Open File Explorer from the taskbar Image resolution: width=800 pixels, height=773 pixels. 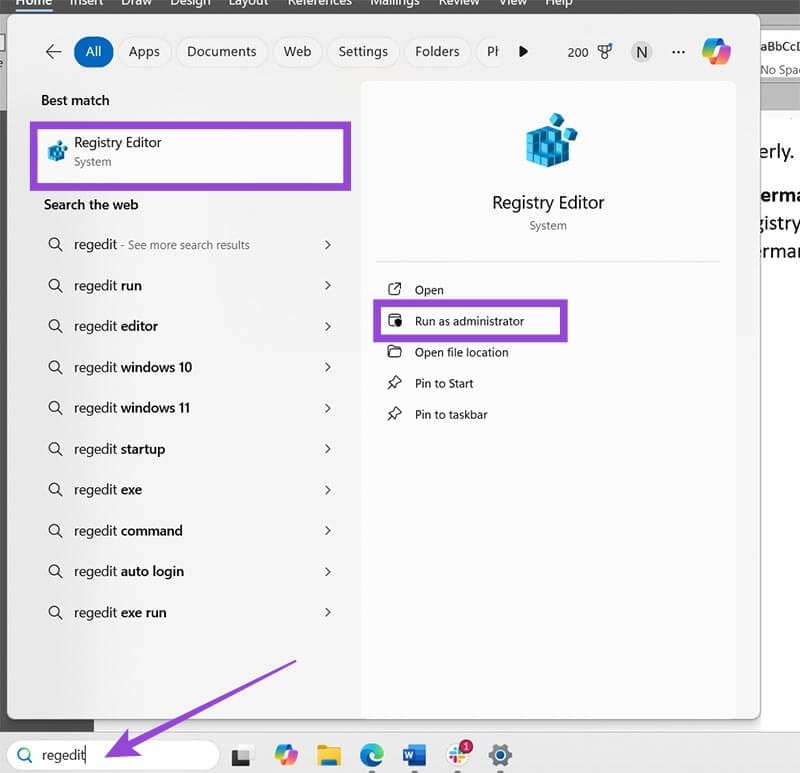[x=329, y=756]
